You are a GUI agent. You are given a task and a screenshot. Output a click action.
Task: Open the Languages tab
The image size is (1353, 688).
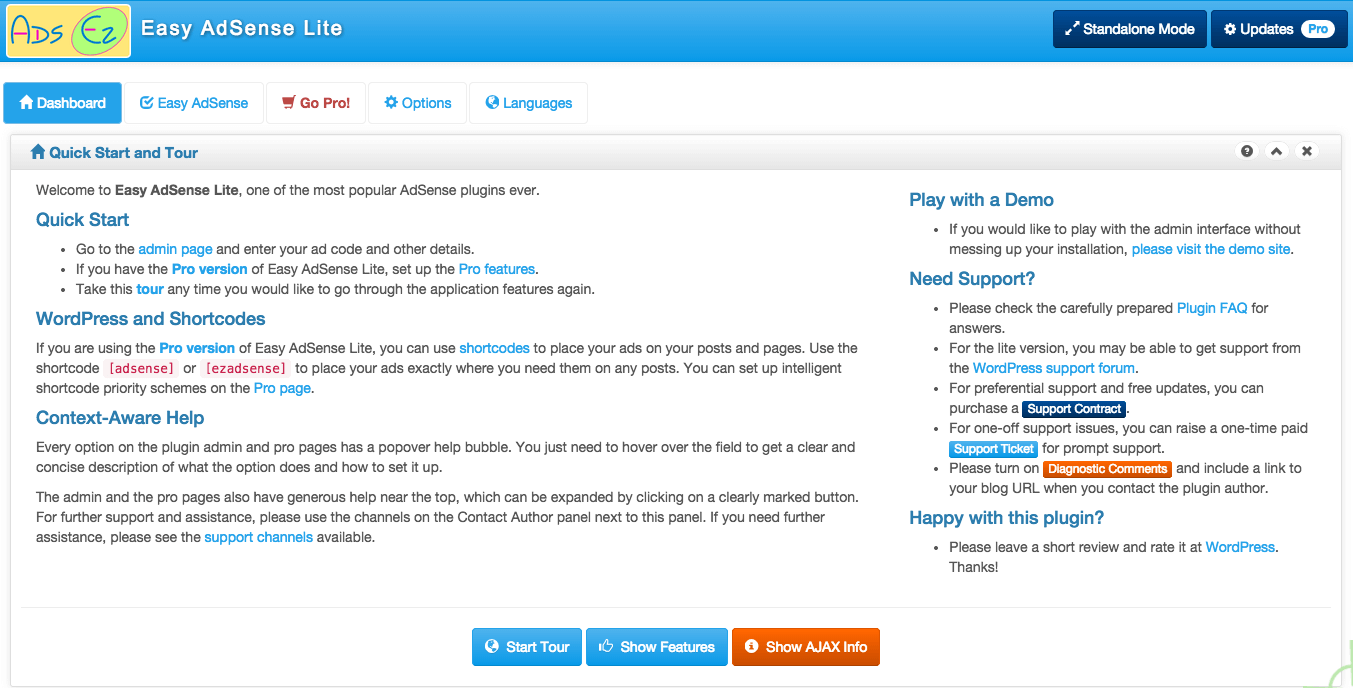[529, 103]
